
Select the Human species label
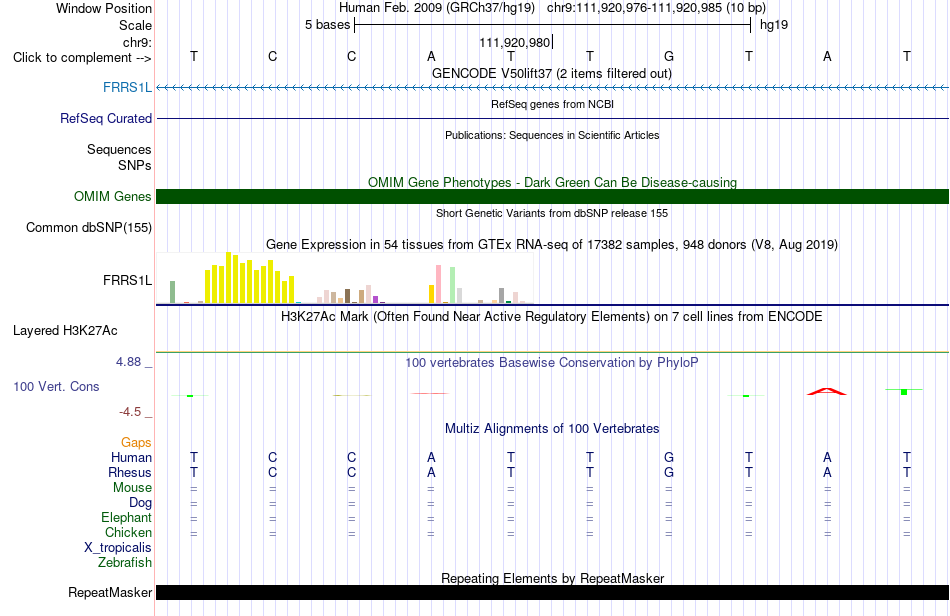131,457
